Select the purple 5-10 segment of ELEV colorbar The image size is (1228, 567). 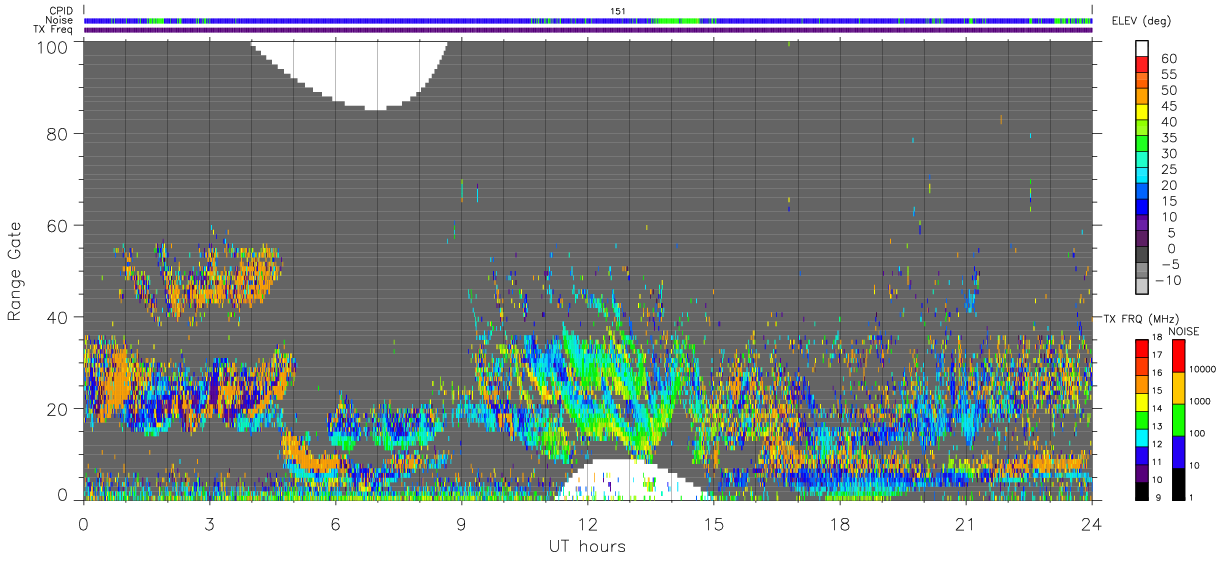click(1142, 224)
